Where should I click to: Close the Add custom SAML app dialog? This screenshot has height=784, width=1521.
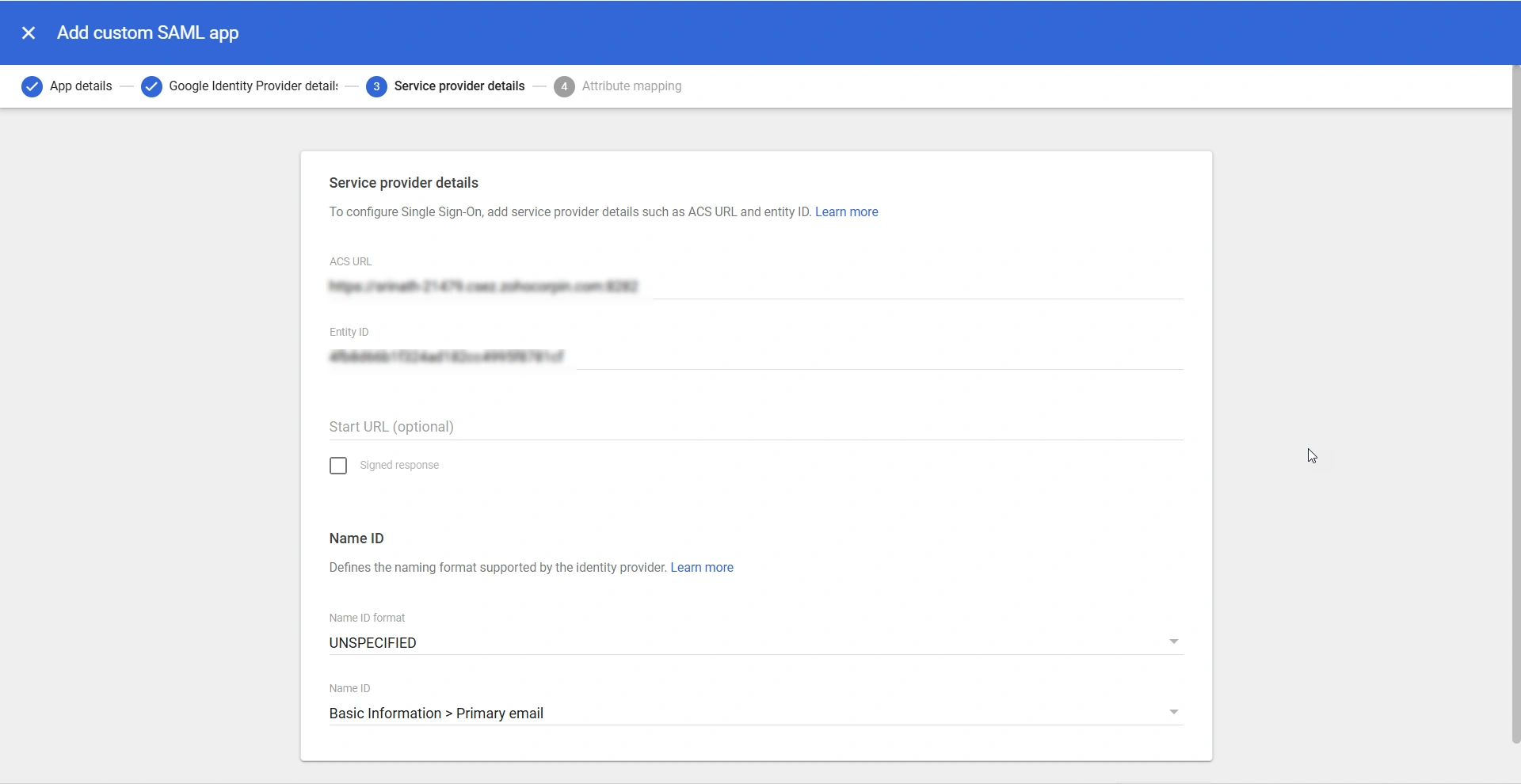[29, 32]
